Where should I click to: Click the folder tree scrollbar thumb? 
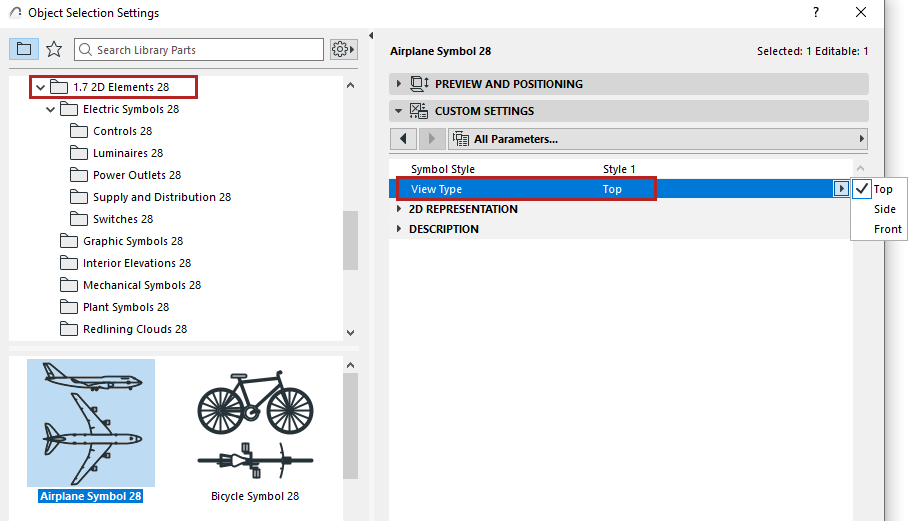click(x=351, y=240)
